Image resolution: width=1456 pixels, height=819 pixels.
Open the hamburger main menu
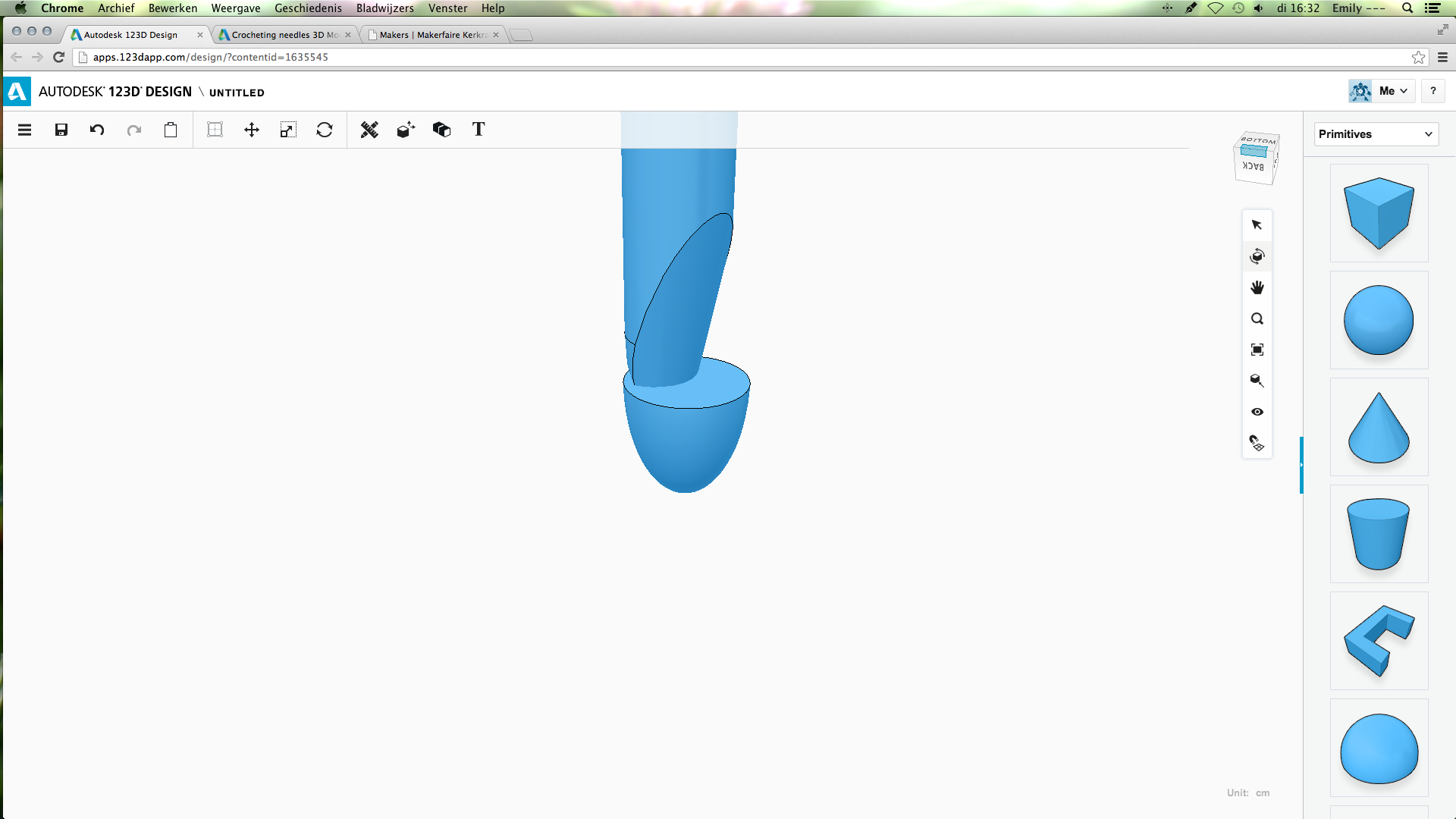tap(24, 130)
